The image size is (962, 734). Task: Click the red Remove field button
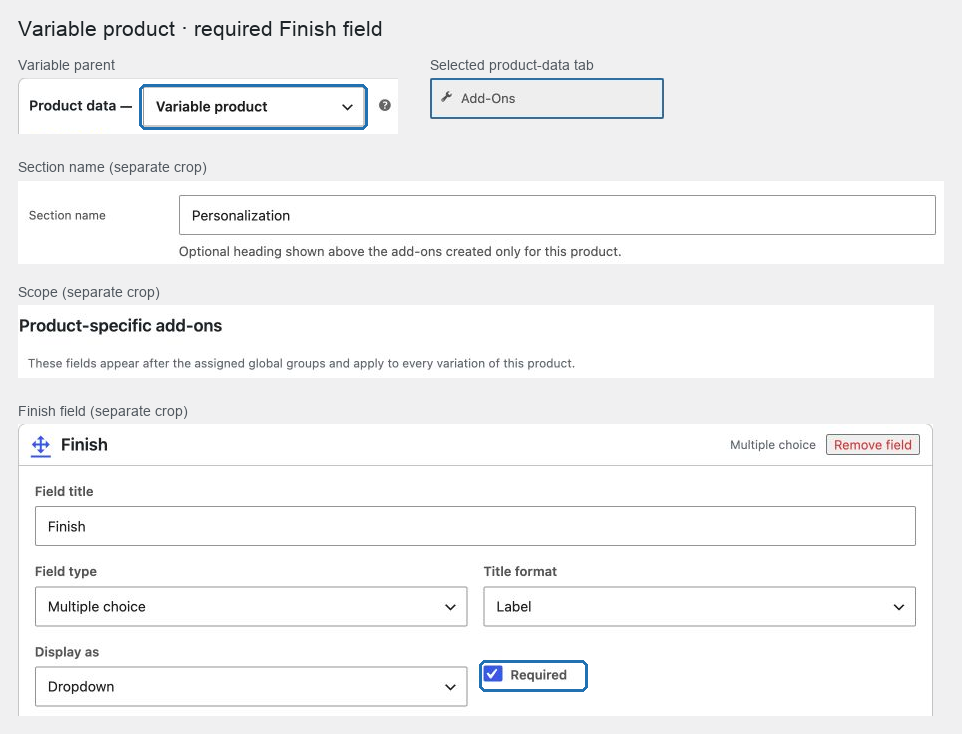872,445
